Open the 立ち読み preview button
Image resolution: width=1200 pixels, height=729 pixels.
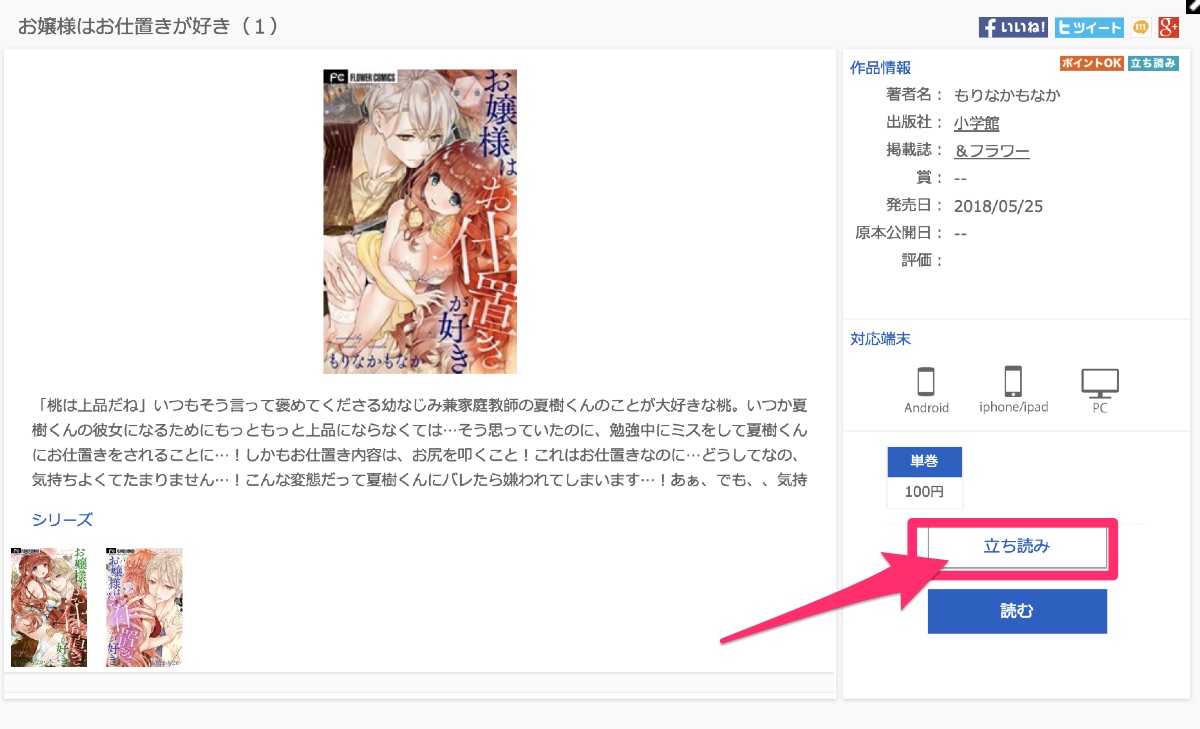point(1017,547)
